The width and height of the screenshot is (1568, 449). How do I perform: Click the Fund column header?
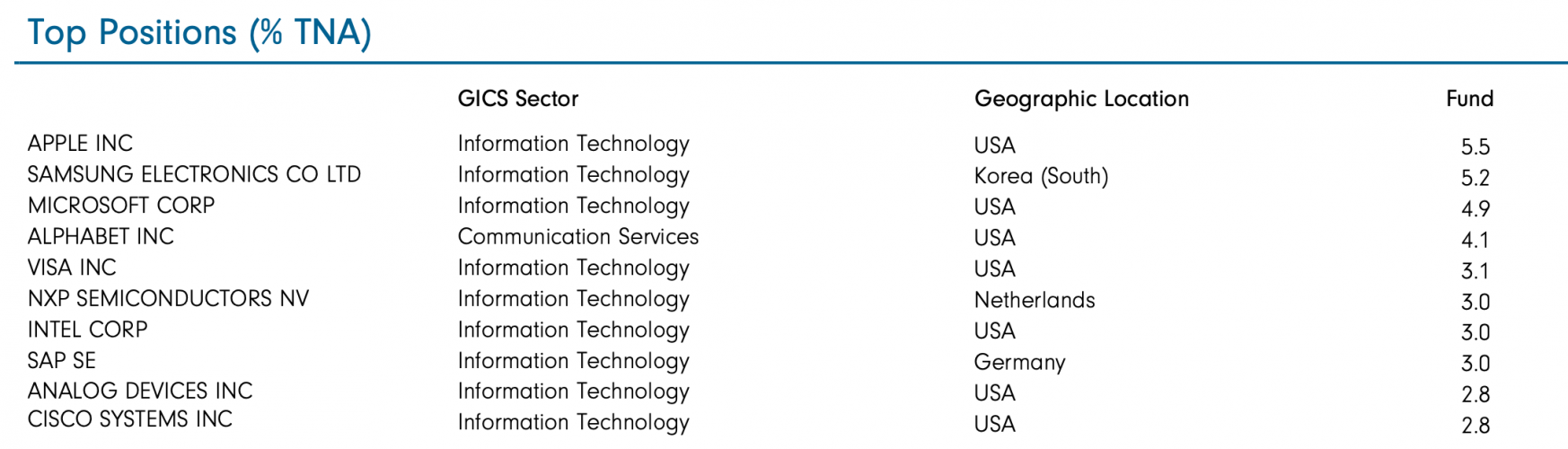coord(1469,99)
